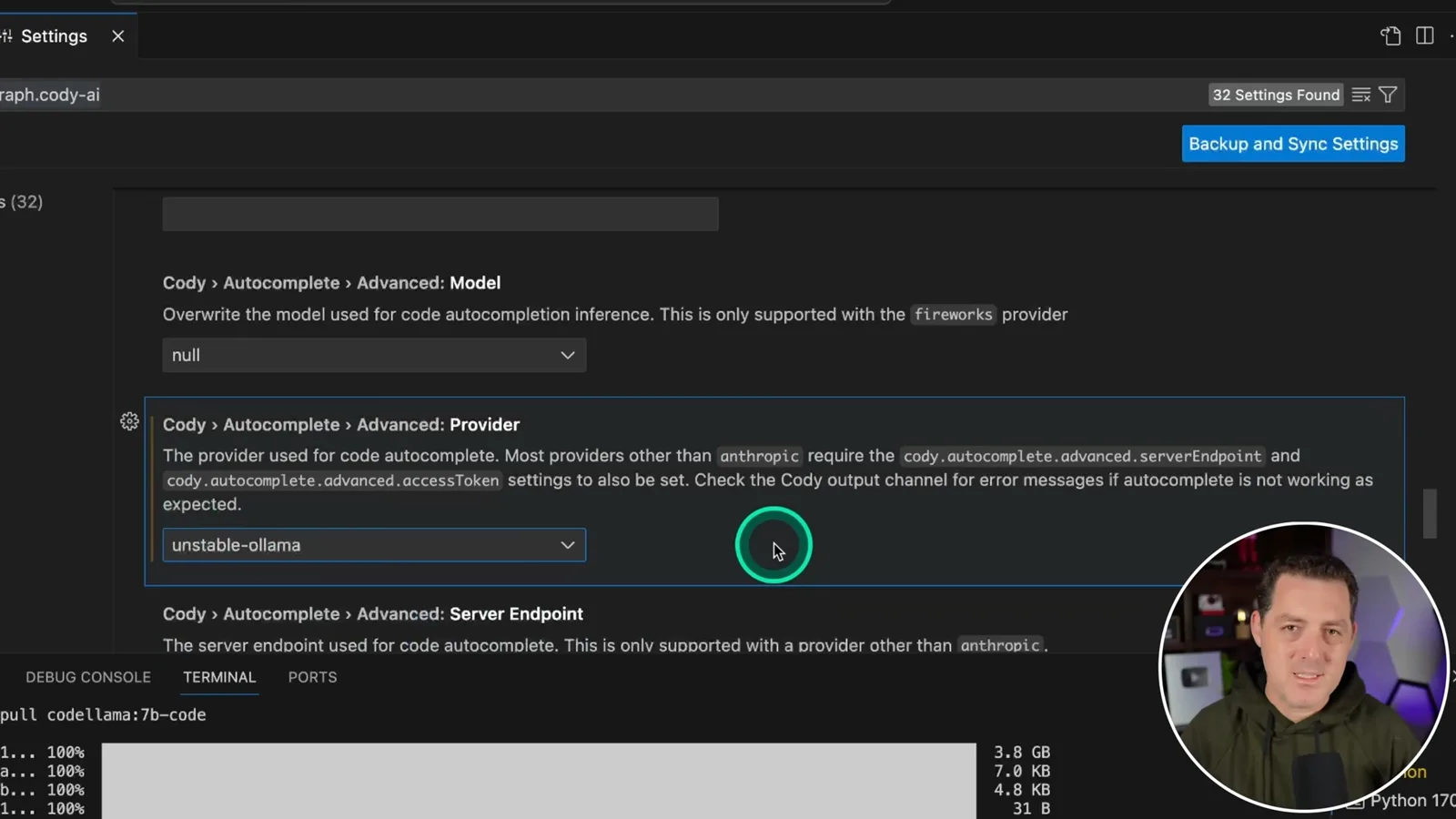Open the unstable-ollama provider dropdown
The width and height of the screenshot is (1456, 819).
(x=374, y=545)
